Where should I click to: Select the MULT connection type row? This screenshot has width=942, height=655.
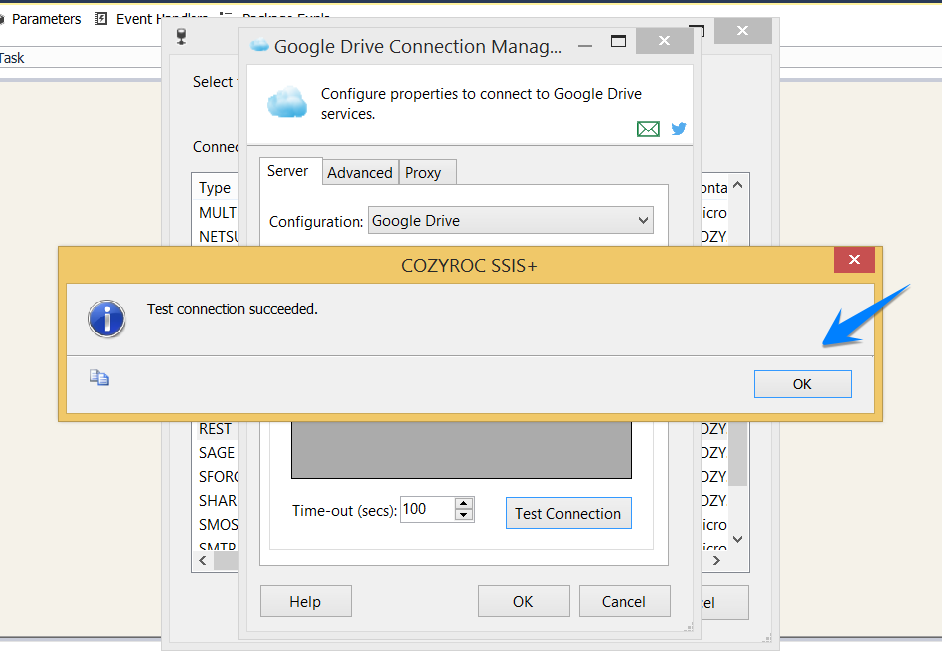coord(217,213)
